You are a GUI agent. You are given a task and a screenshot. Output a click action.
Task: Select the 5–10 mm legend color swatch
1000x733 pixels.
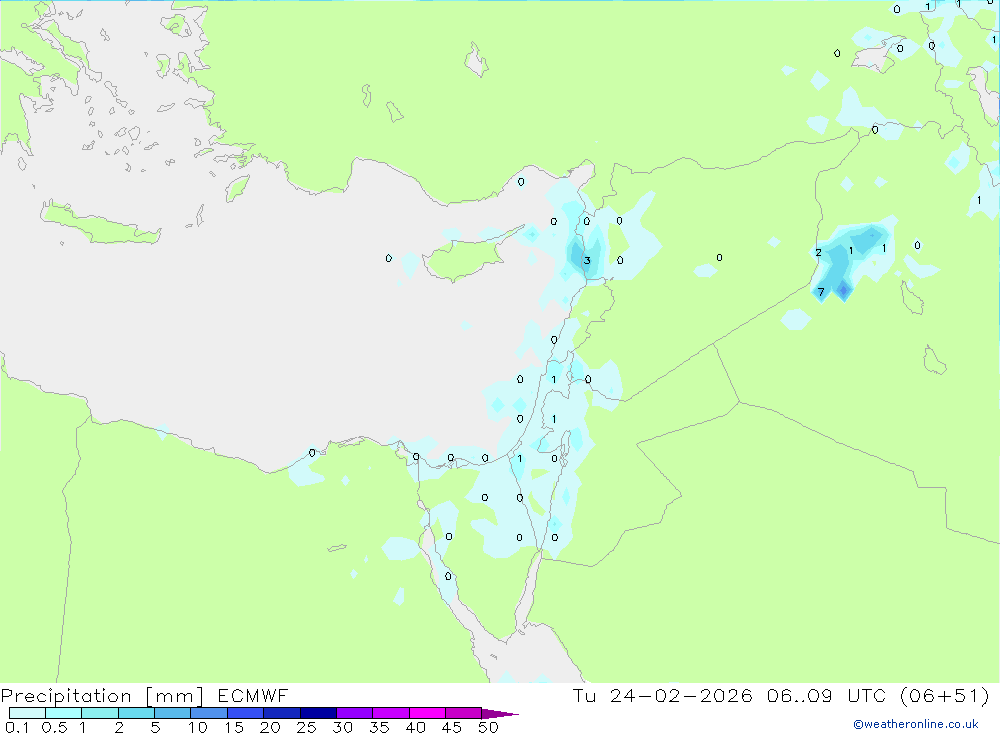tap(172, 713)
